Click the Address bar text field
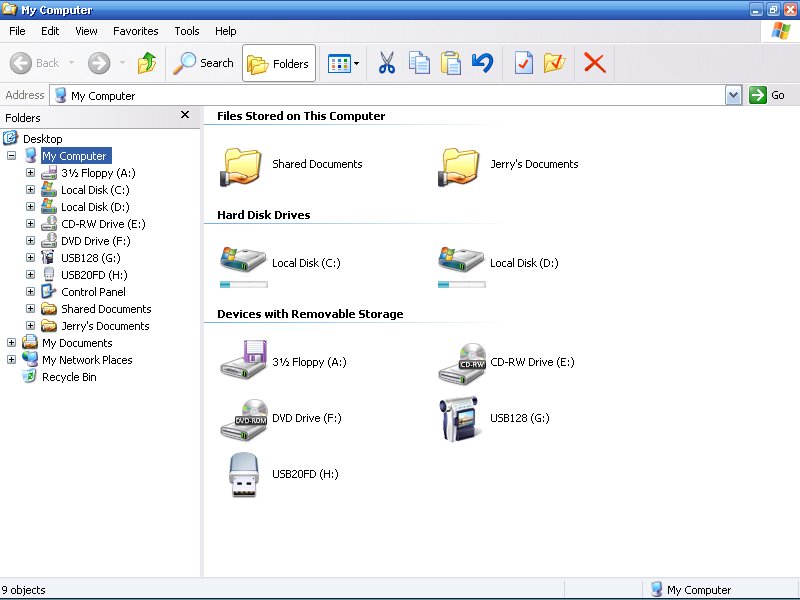 pos(390,96)
